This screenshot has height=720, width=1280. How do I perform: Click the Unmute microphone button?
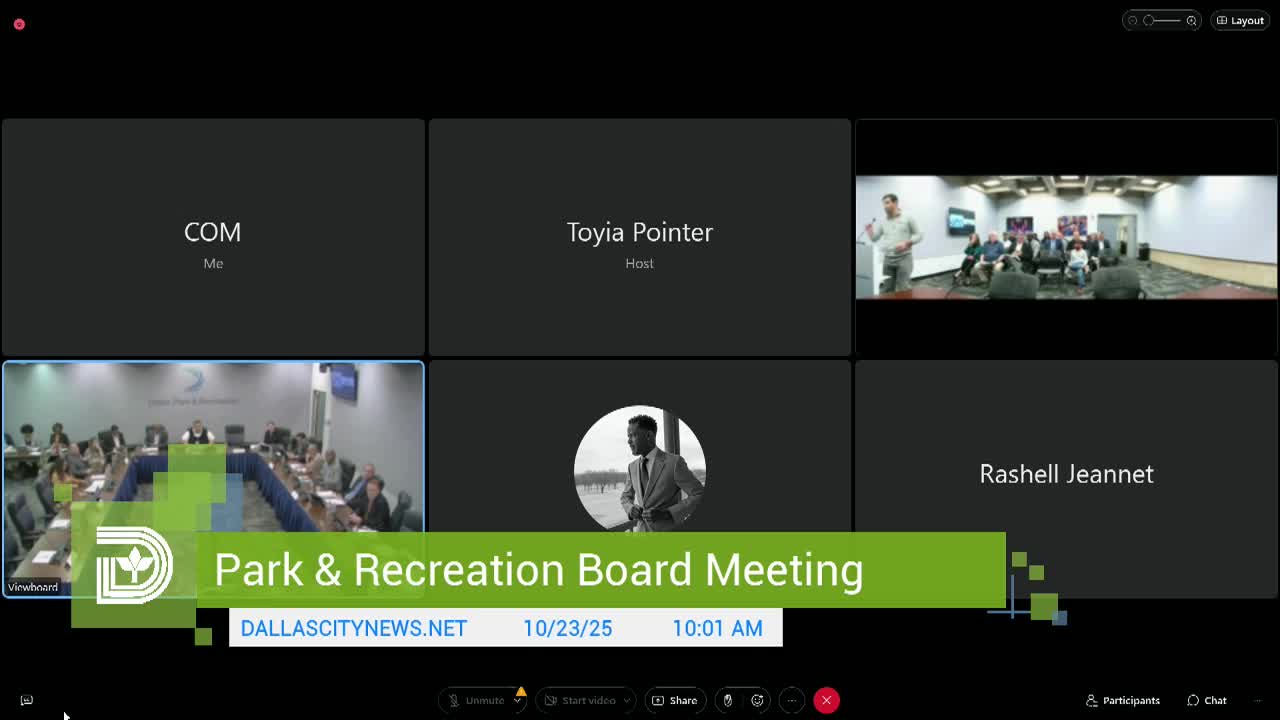(x=476, y=700)
